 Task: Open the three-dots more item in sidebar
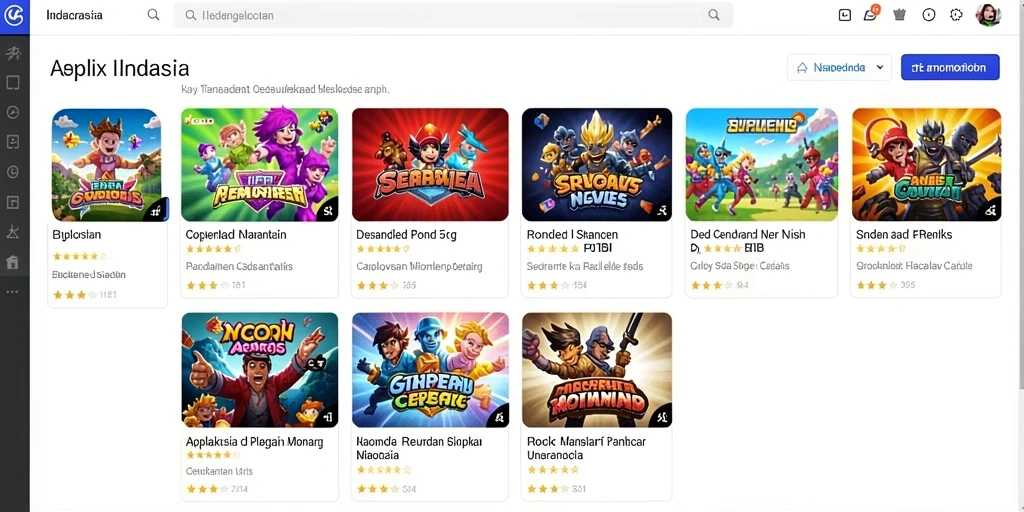click(12, 291)
